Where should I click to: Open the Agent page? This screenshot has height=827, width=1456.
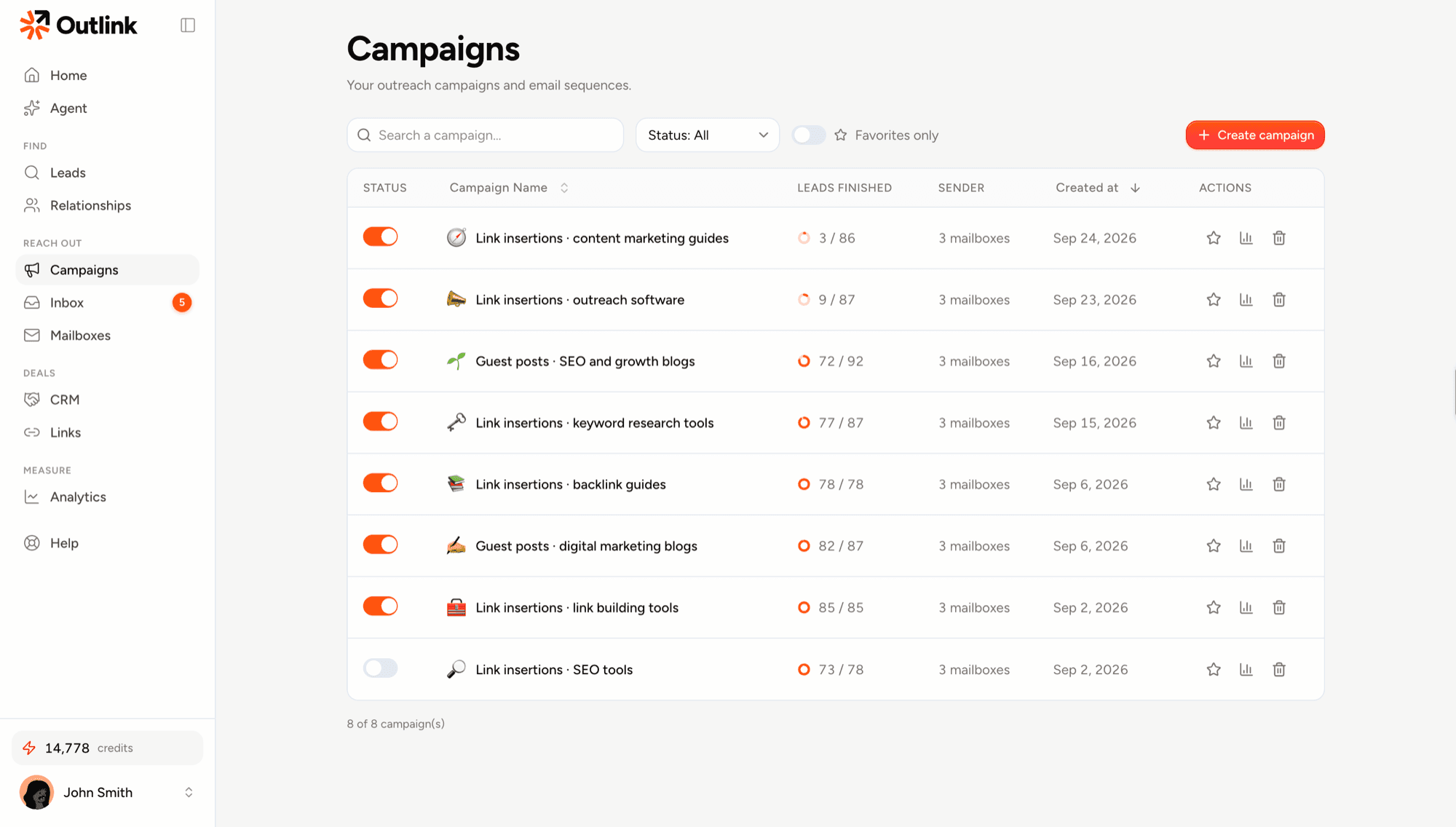click(x=107, y=108)
